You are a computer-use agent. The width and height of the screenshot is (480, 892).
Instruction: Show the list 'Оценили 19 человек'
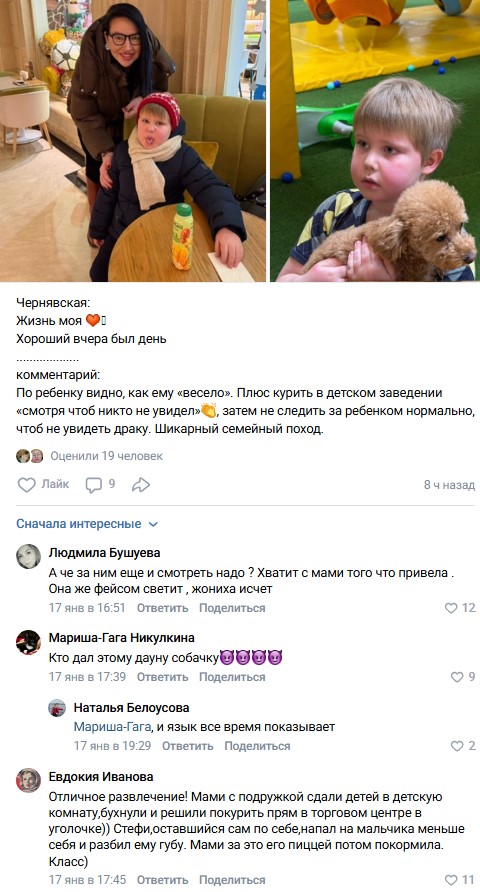(106, 456)
